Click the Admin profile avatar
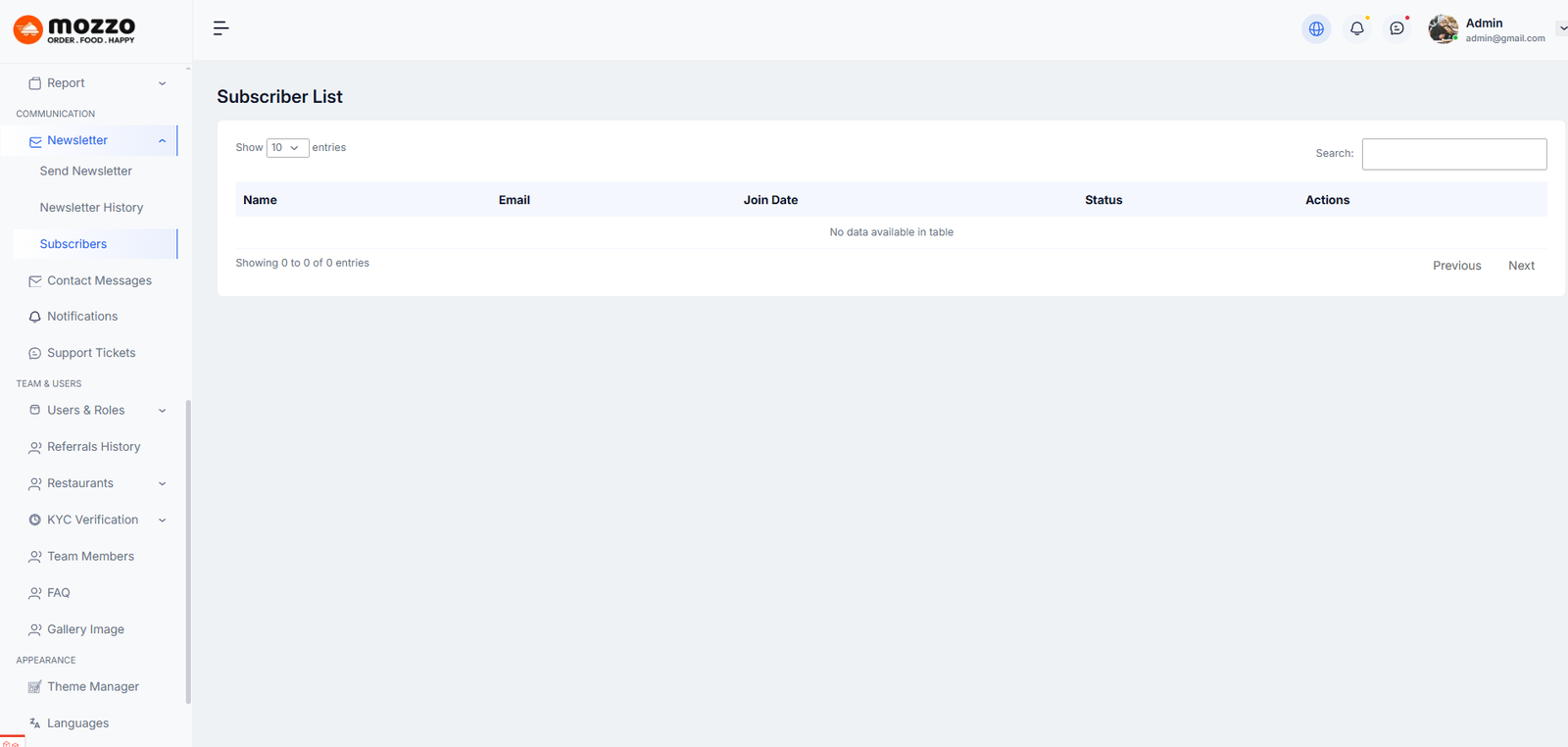 coord(1443,29)
